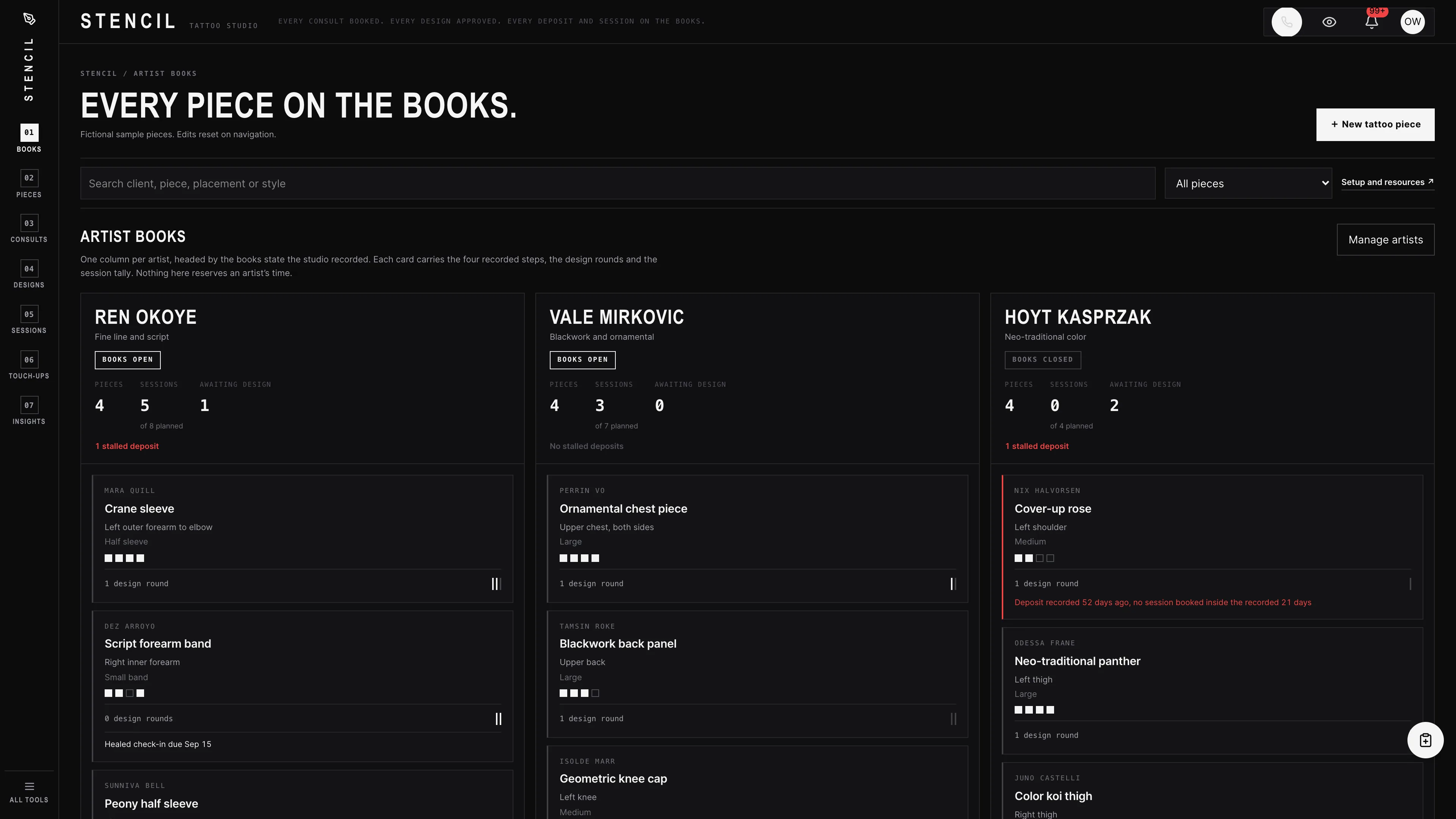Open 07 Insights in sidebar
Viewport: 1456px width, 819px height.
[x=29, y=411]
